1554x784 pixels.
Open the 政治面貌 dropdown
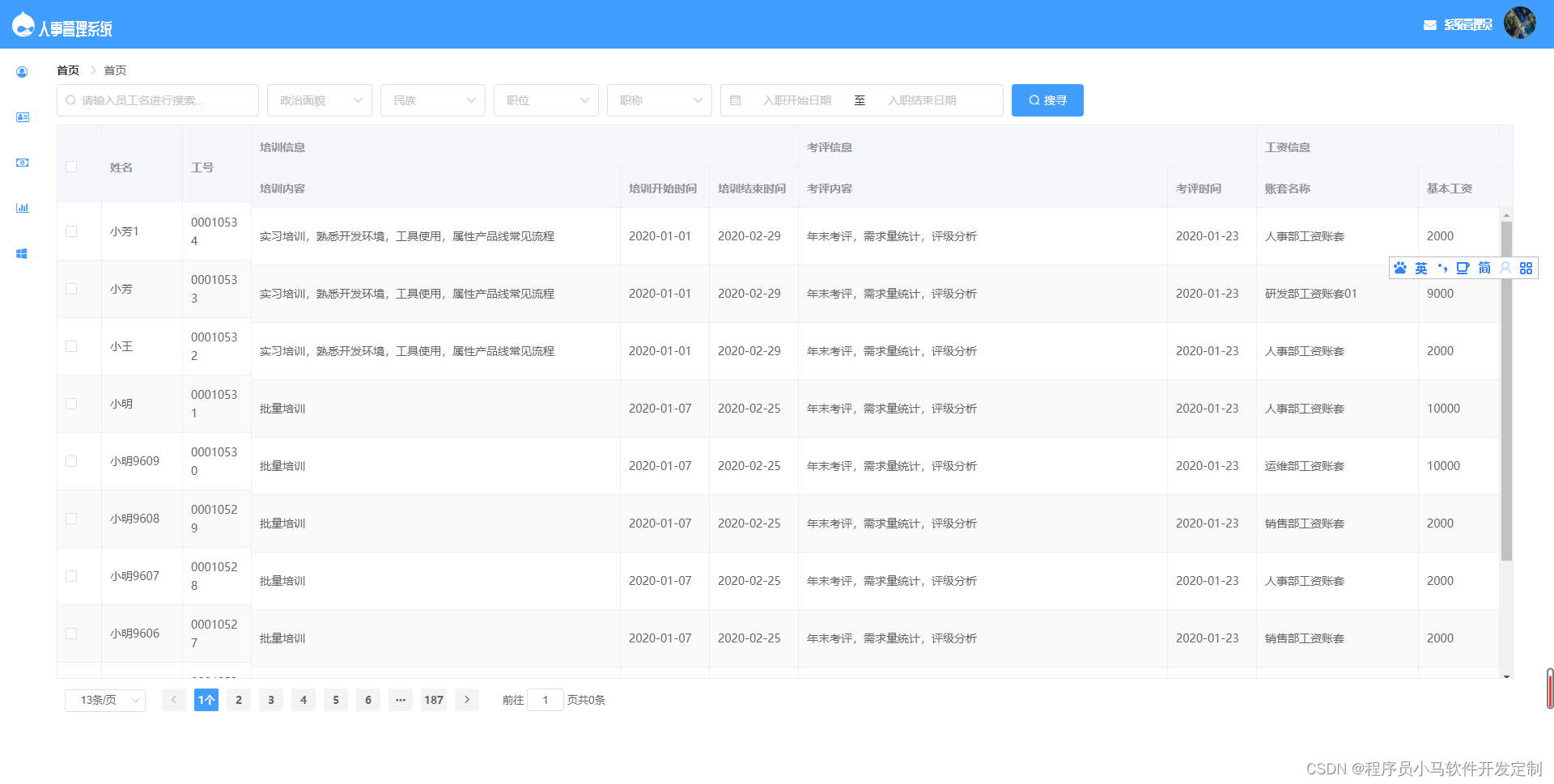pos(320,100)
